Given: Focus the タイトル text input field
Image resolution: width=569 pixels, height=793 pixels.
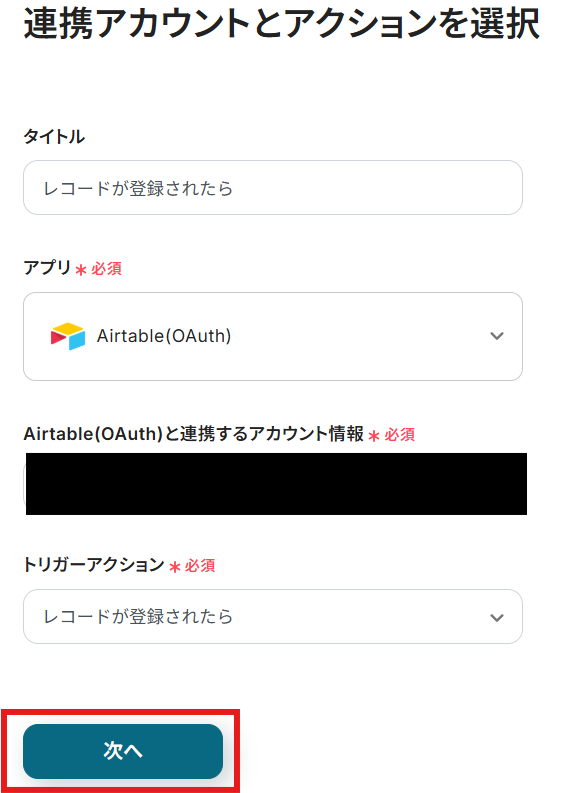Looking at the screenshot, I should tap(273, 188).
